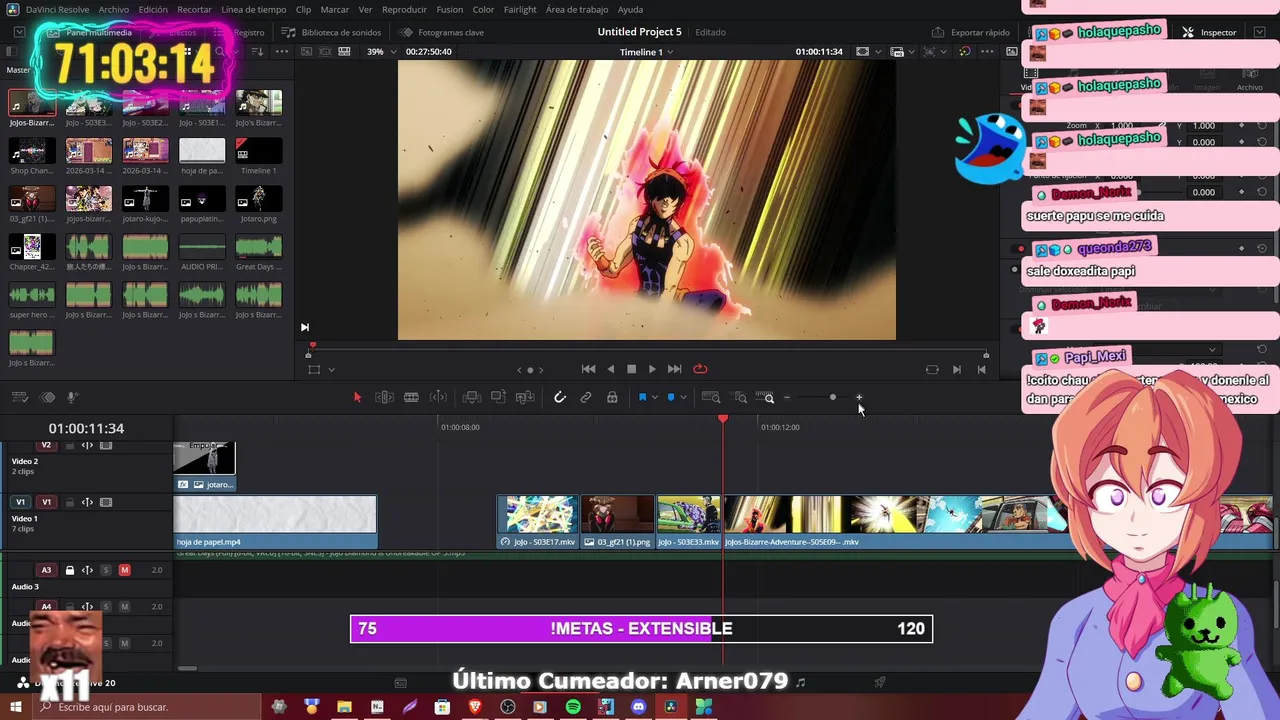
Task: Open Biblioteca de sonidos panel
Action: 332,32
